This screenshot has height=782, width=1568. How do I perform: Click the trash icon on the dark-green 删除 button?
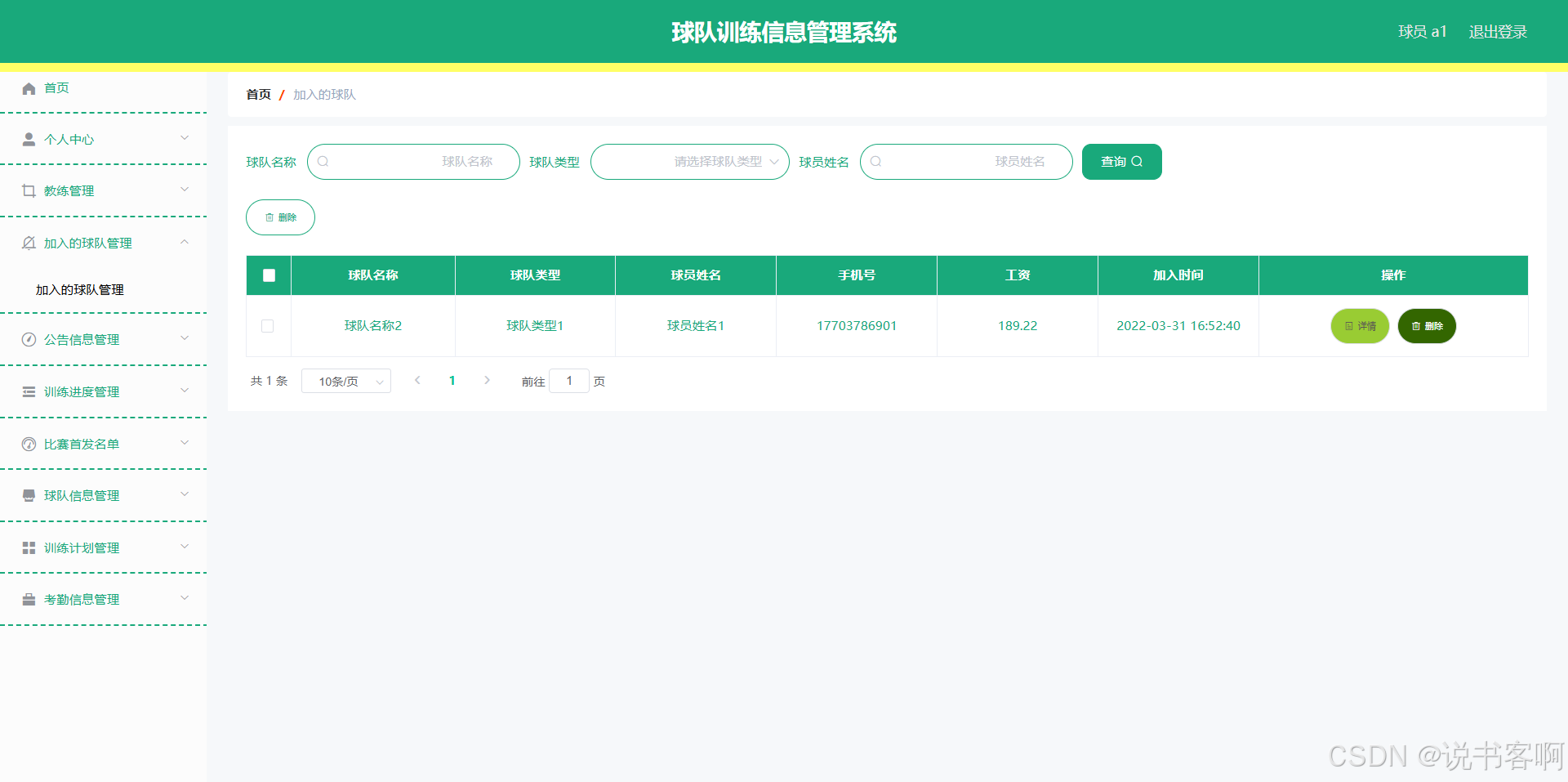click(x=1416, y=326)
